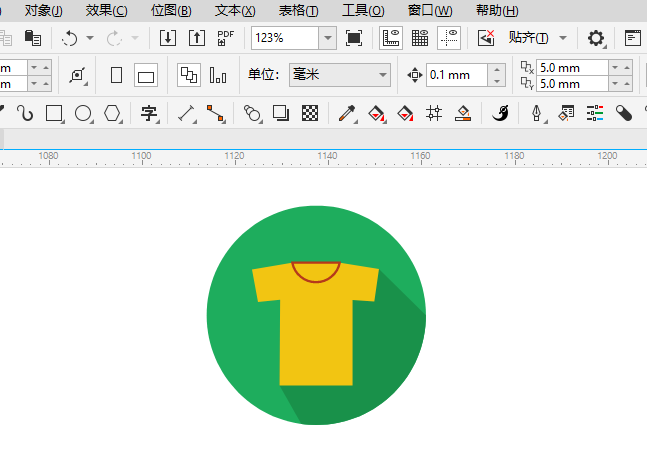647x473 pixels.
Task: Select the Connector tool
Action: click(x=215, y=113)
